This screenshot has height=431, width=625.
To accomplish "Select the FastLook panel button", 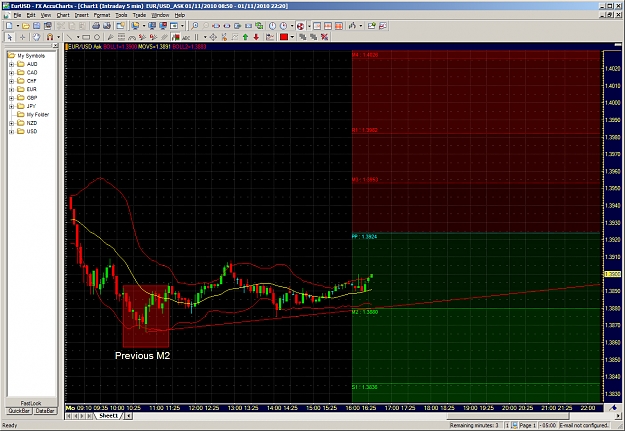I will pyautogui.click(x=31, y=403).
